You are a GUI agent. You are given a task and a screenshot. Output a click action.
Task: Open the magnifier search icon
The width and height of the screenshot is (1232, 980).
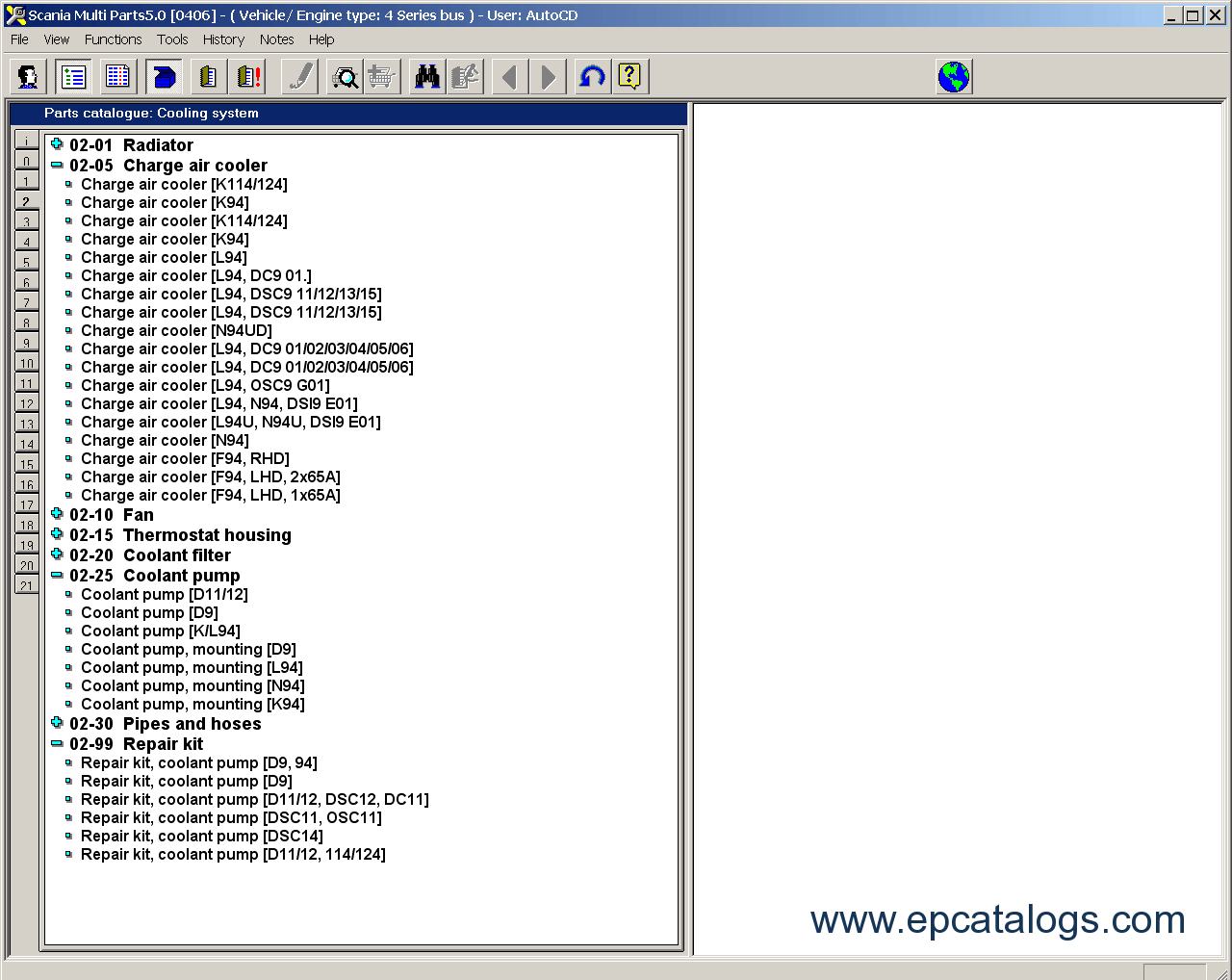tap(344, 76)
